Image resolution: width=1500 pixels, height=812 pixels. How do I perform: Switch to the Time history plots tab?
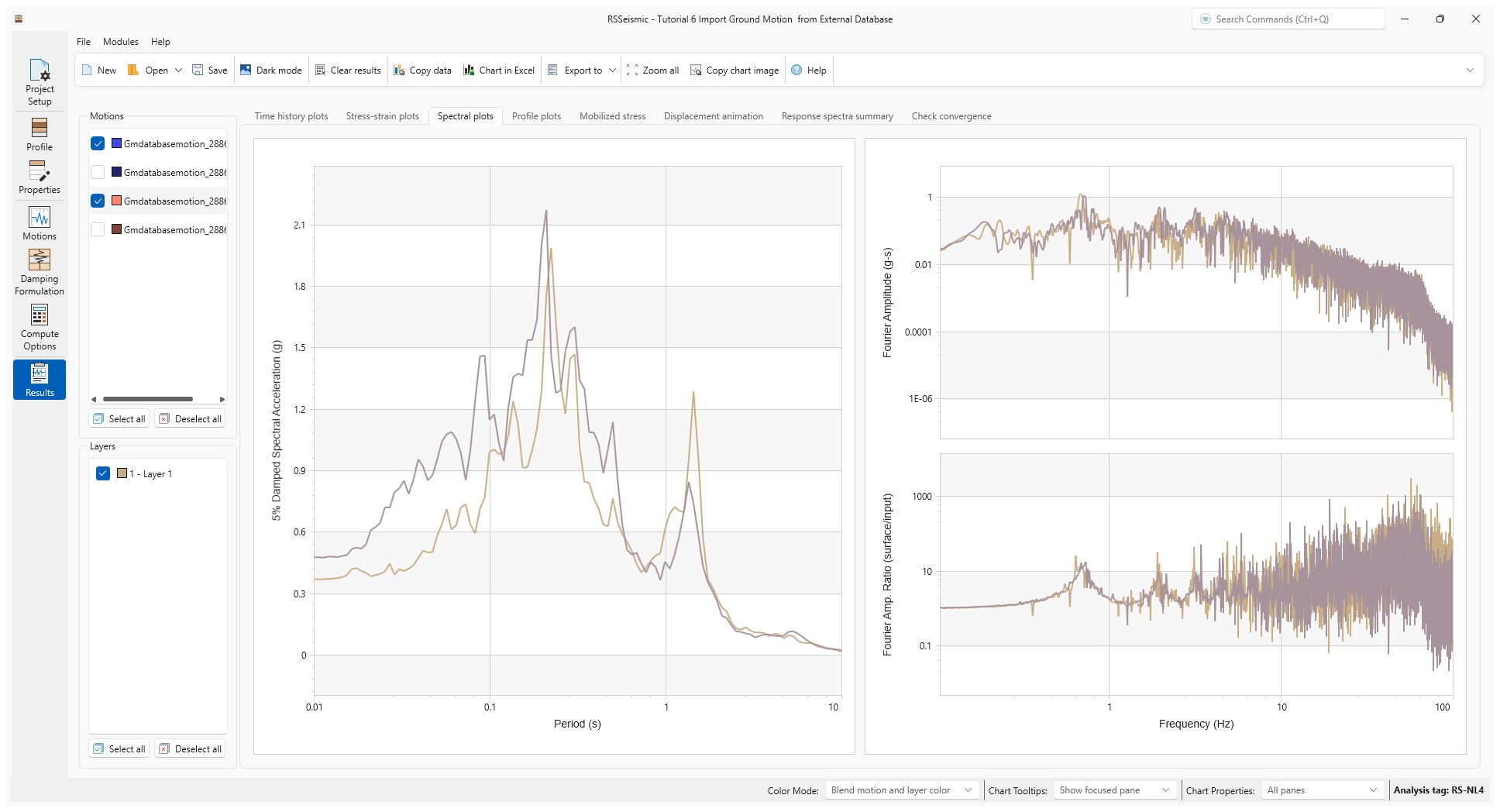(291, 115)
